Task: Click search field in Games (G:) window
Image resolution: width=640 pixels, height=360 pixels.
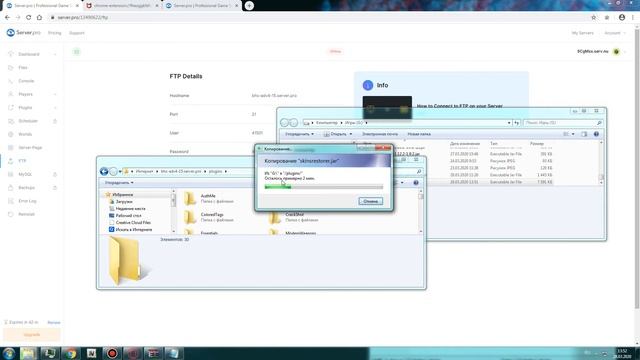Action: pyautogui.click(x=562, y=123)
